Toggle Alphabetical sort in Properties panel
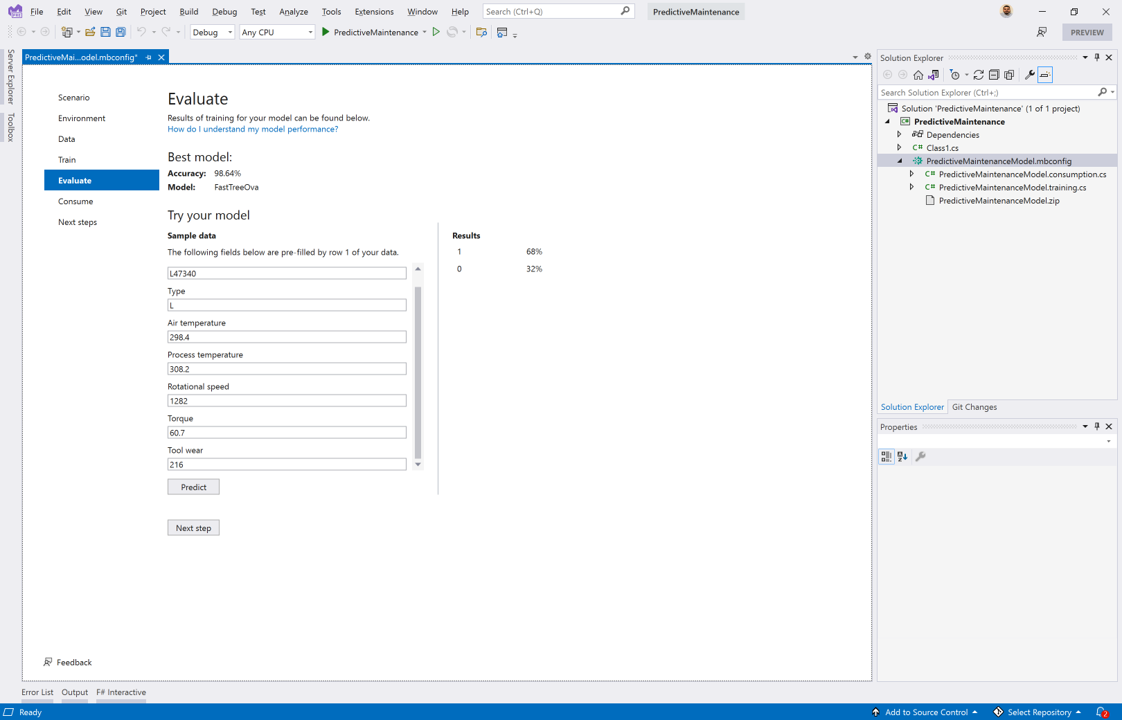The image size is (1122, 720). pyautogui.click(x=902, y=457)
